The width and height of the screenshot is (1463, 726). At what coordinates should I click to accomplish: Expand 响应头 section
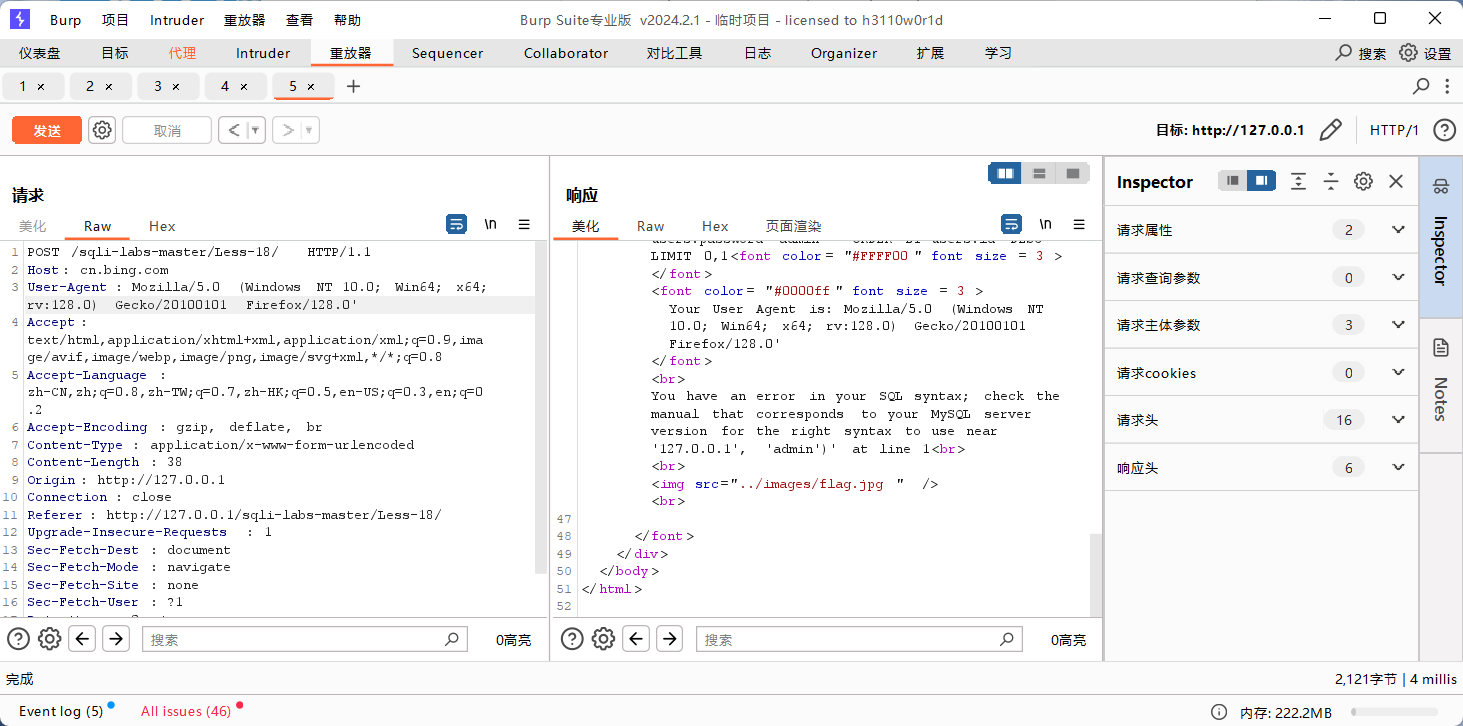click(1398, 468)
